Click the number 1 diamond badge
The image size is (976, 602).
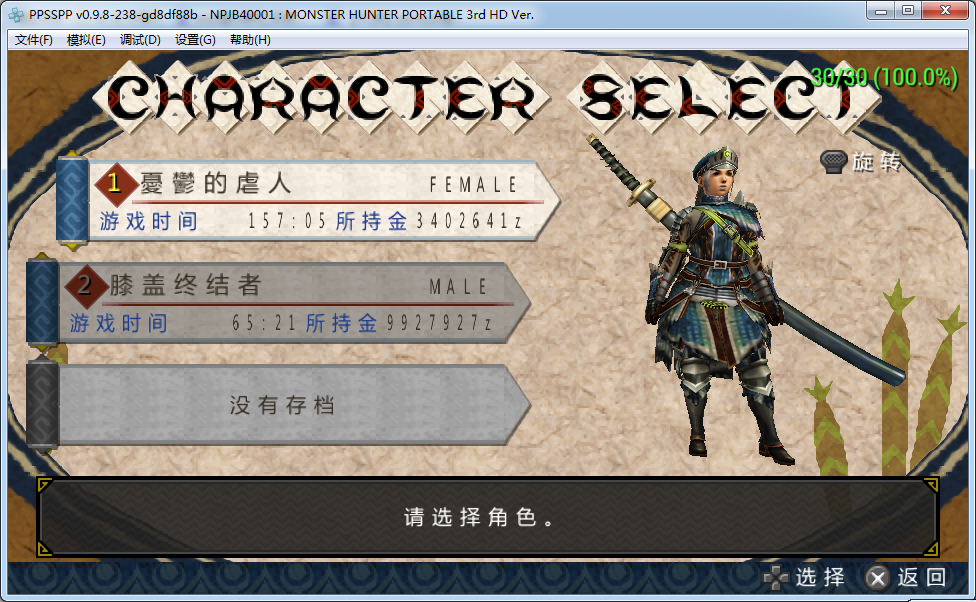coord(115,183)
